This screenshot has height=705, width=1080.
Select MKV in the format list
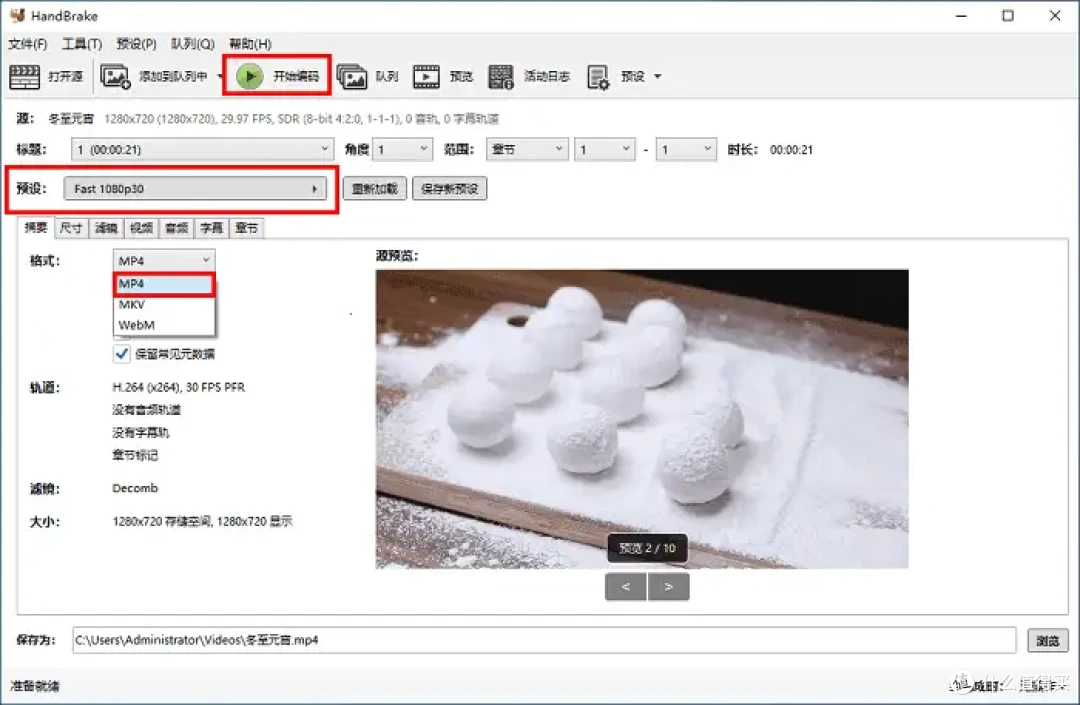164,304
